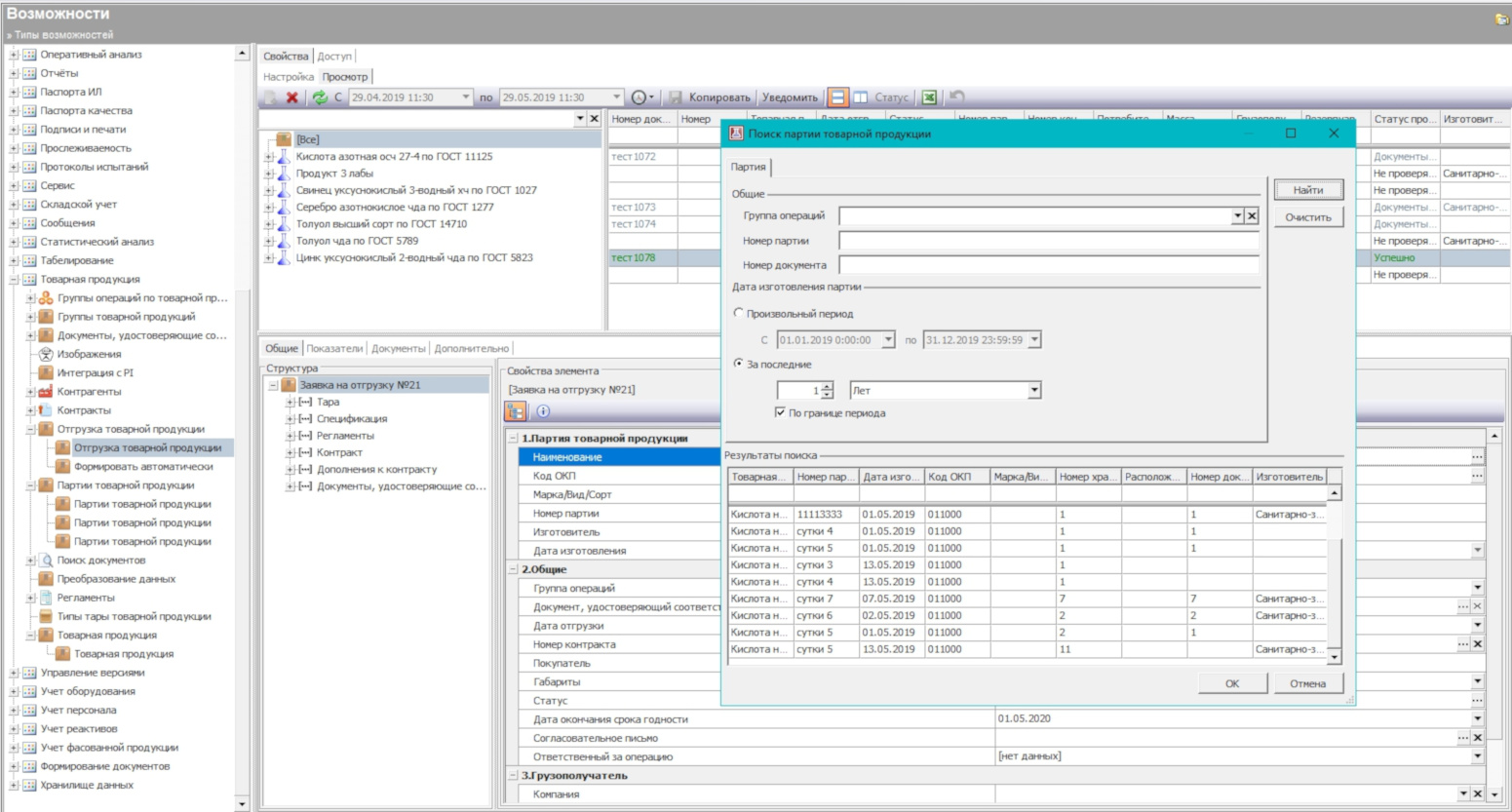
Task: Open the clock period selector icon
Action: [x=639, y=97]
